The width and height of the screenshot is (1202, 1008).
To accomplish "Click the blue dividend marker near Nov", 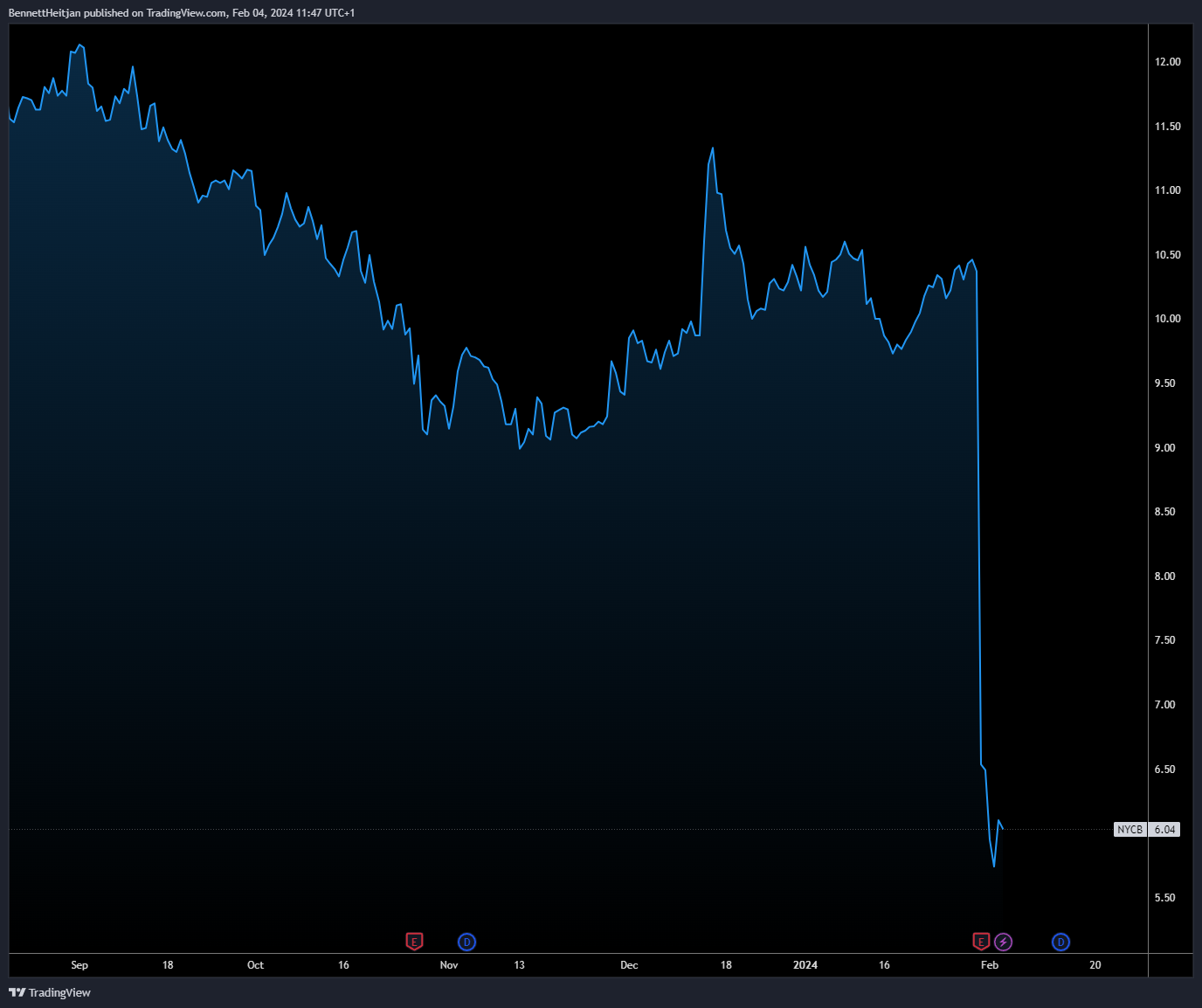I will 467,942.
